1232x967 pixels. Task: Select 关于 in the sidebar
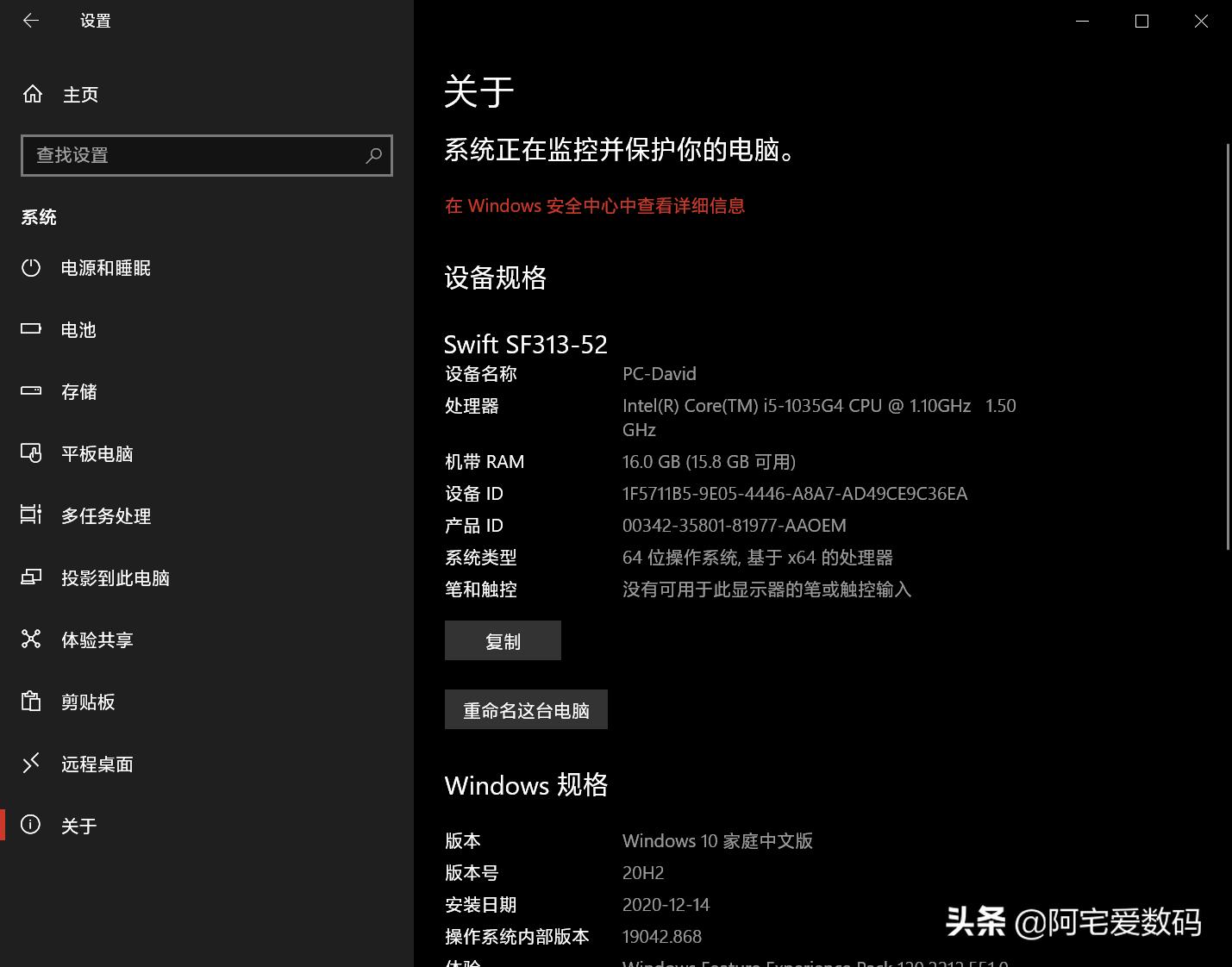(78, 825)
